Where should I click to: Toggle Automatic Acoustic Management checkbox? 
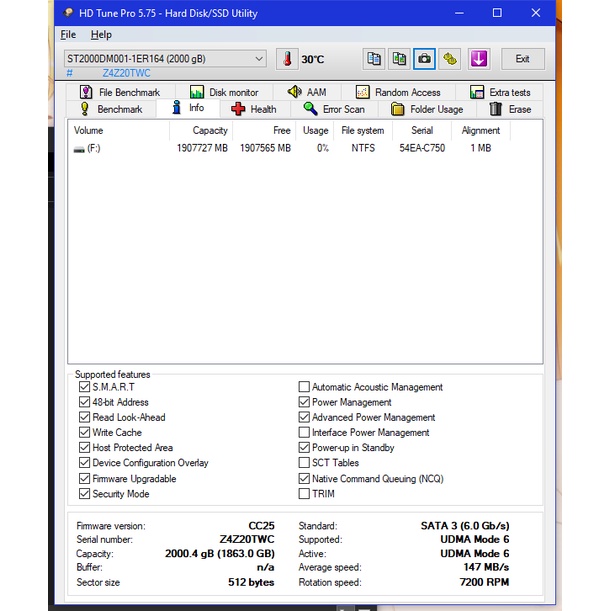coord(304,387)
